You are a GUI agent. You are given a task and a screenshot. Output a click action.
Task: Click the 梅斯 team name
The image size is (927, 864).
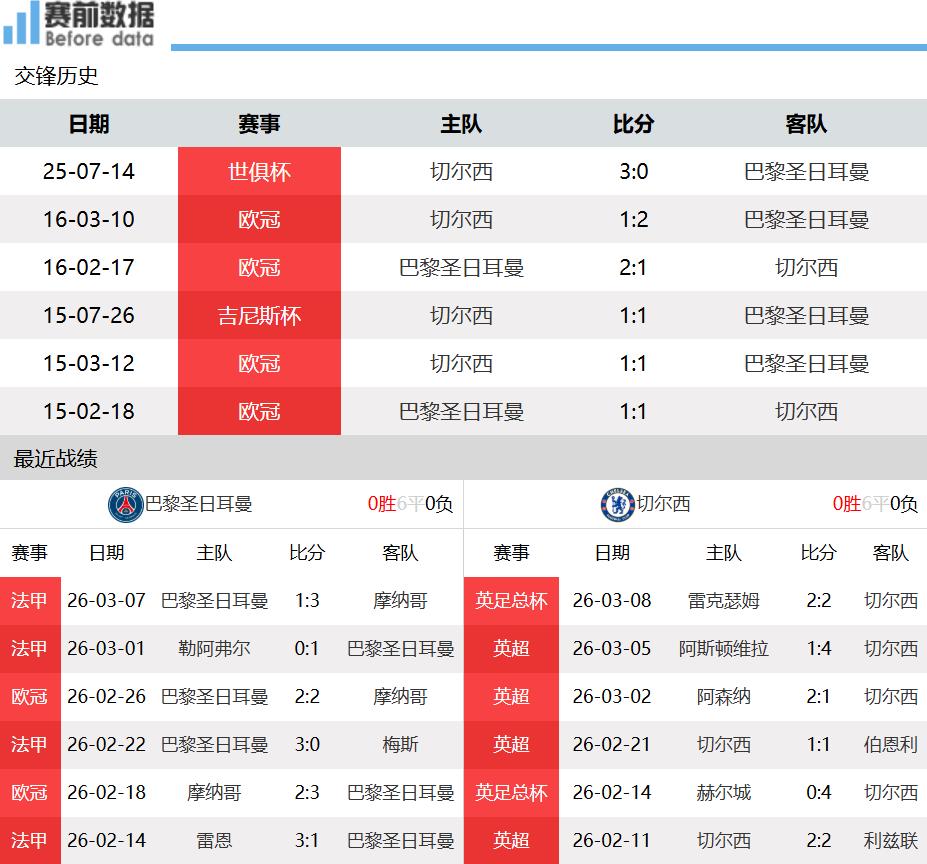pyautogui.click(x=400, y=745)
